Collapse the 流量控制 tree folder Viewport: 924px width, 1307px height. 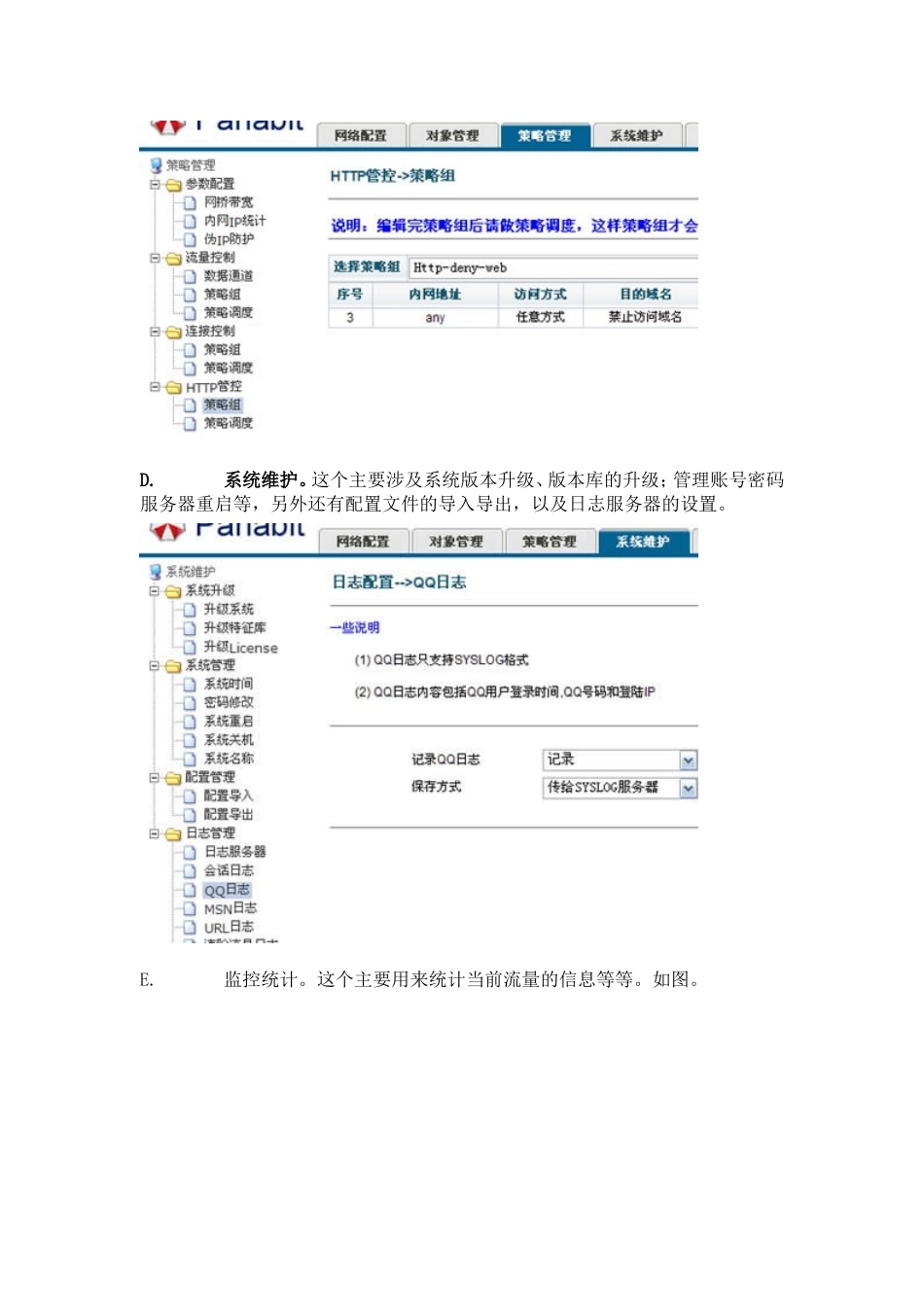click(155, 258)
